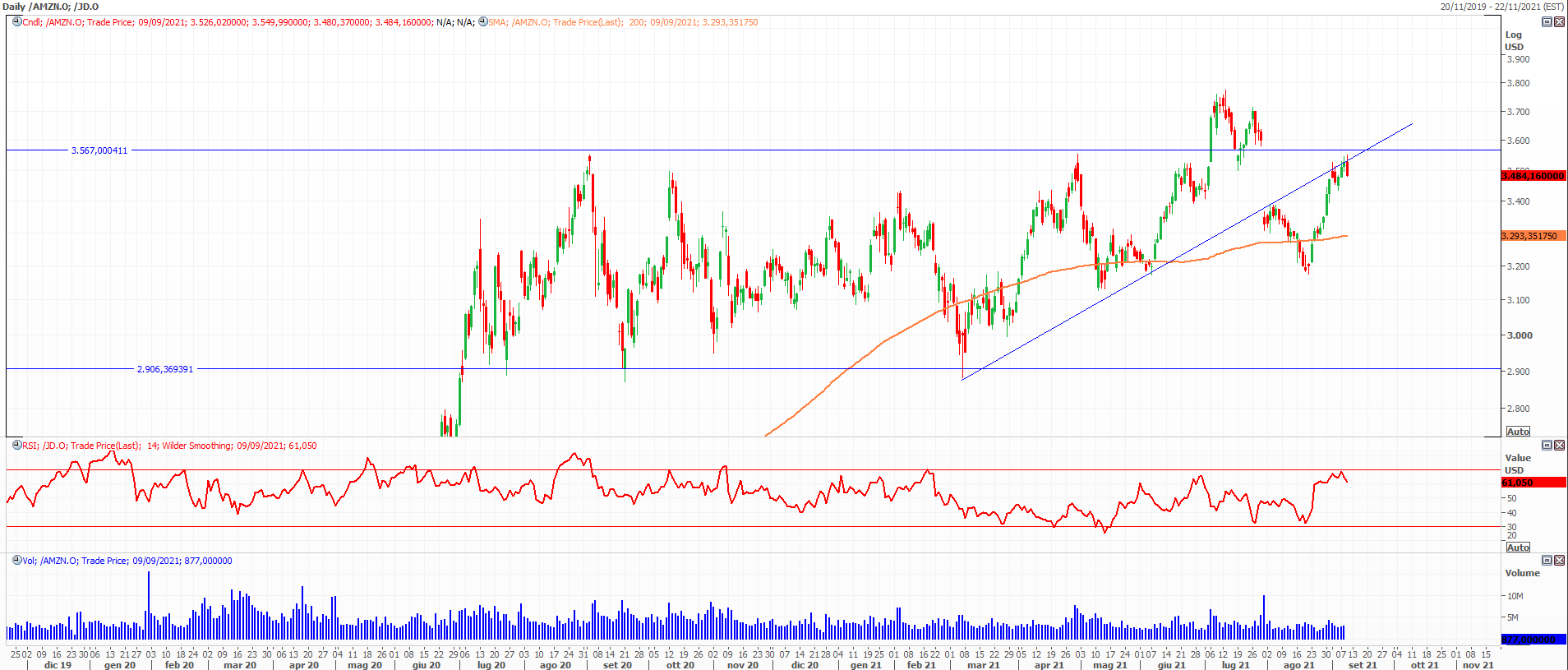Open the Daily /AMZN.O chart title
Image resolution: width=1568 pixels, height=670 pixels.
(x=50, y=7)
